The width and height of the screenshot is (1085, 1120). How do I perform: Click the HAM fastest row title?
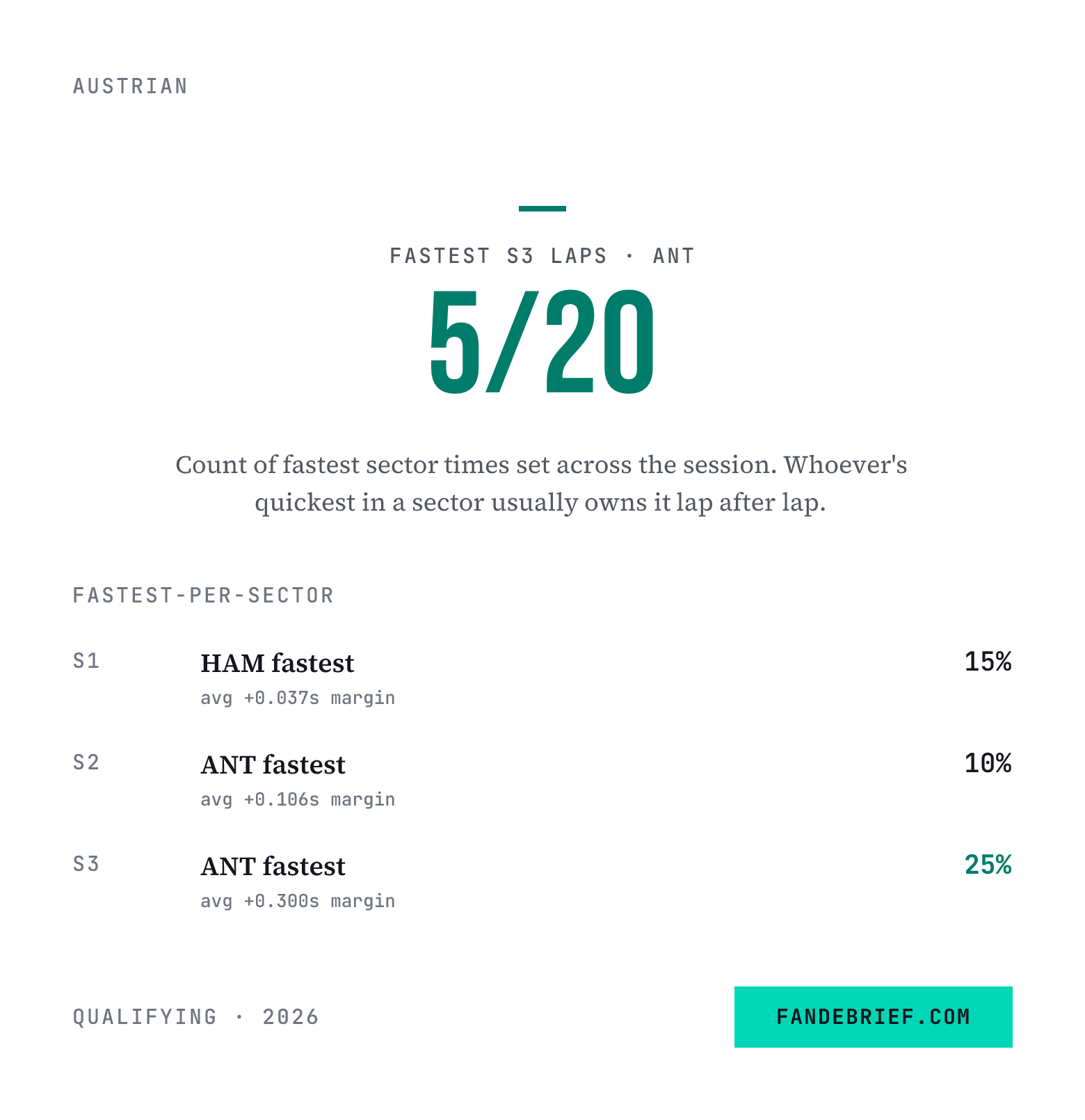(x=278, y=663)
